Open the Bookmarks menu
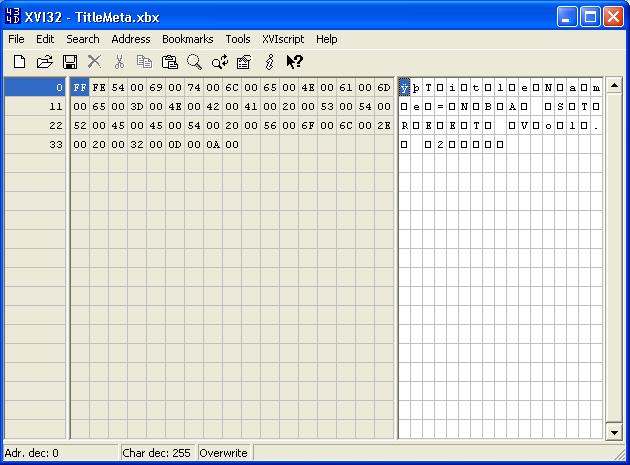Screen dimensions: 630x465 click(x=188, y=39)
